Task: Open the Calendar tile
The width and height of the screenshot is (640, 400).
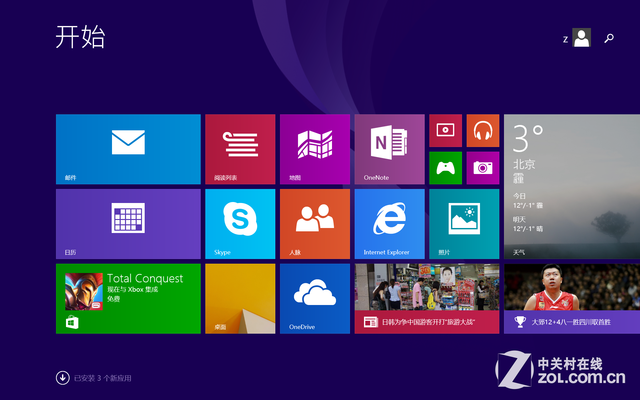Action: coord(128,224)
